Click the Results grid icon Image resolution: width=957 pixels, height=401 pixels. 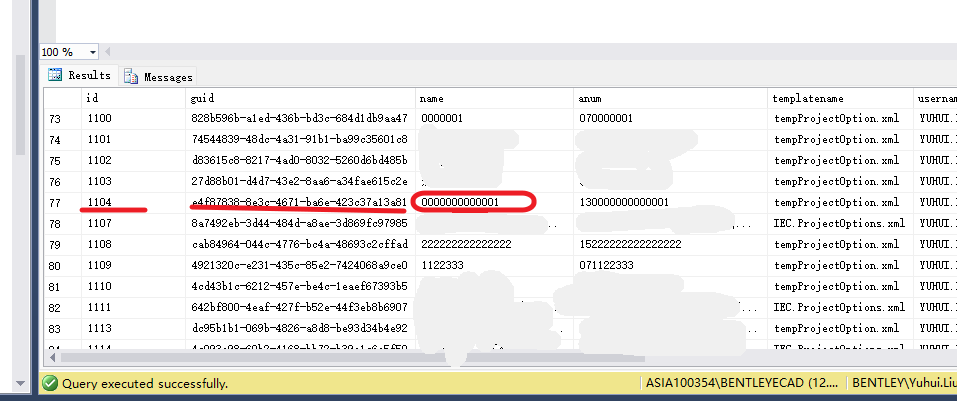[x=55, y=75]
